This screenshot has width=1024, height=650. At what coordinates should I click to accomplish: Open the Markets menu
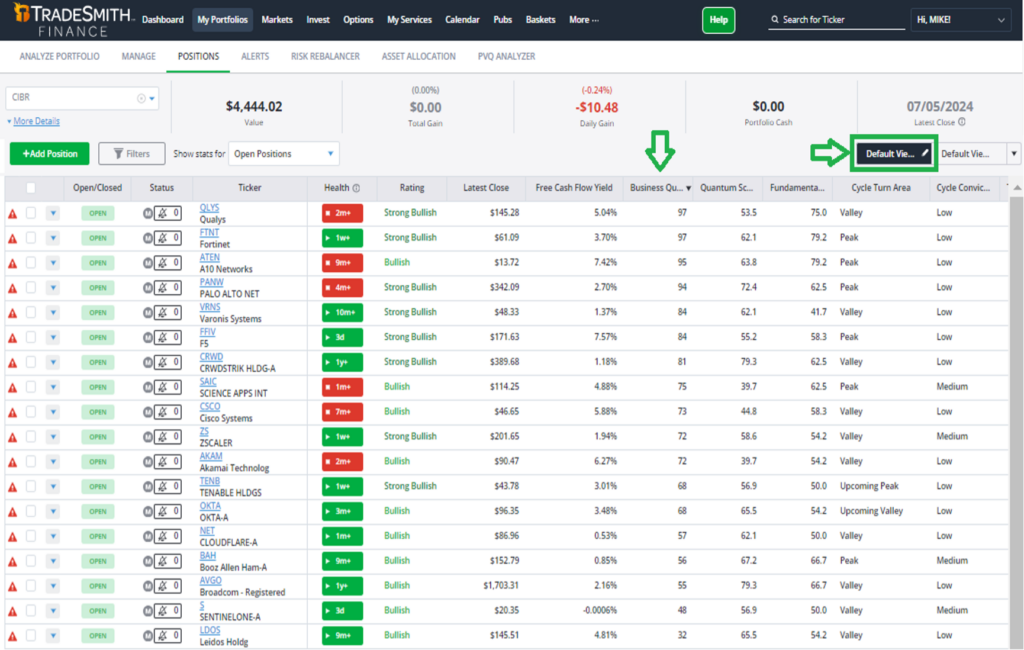click(x=277, y=20)
